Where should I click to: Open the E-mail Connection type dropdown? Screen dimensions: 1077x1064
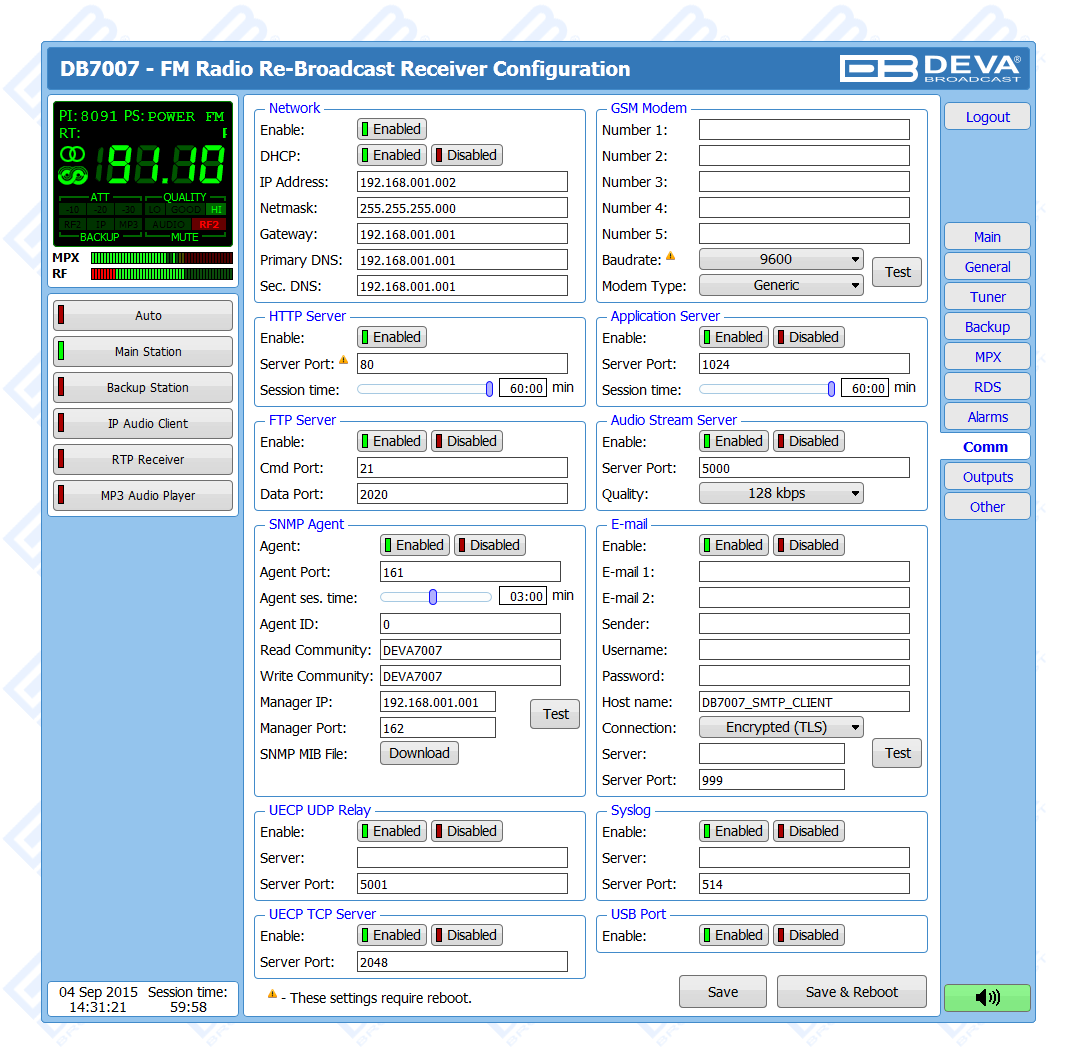[780, 727]
